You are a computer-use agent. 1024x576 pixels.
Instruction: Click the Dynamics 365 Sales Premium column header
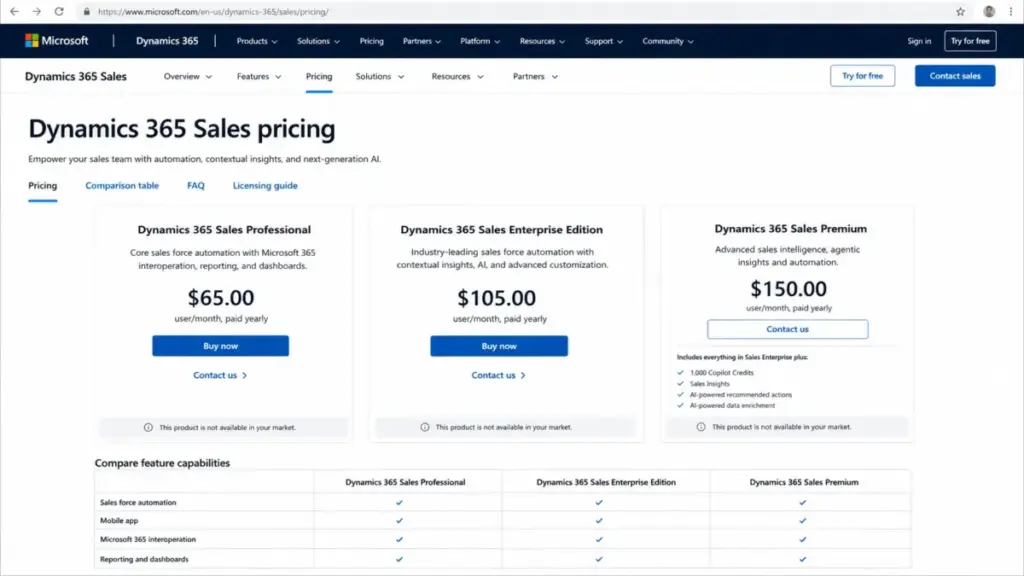(804, 482)
